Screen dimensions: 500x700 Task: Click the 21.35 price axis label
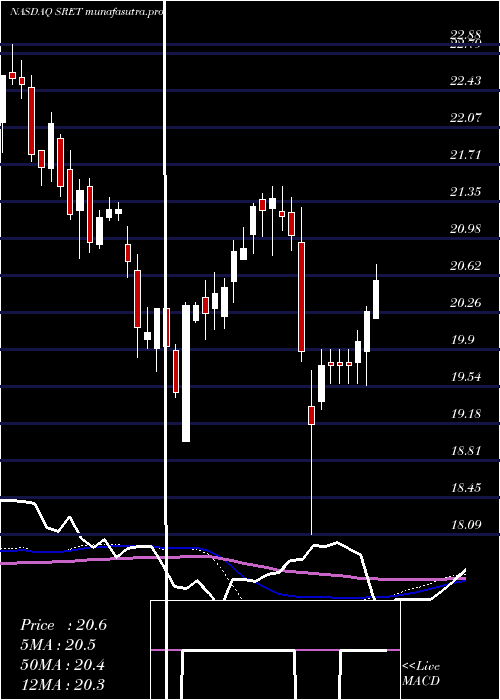(x=466, y=192)
